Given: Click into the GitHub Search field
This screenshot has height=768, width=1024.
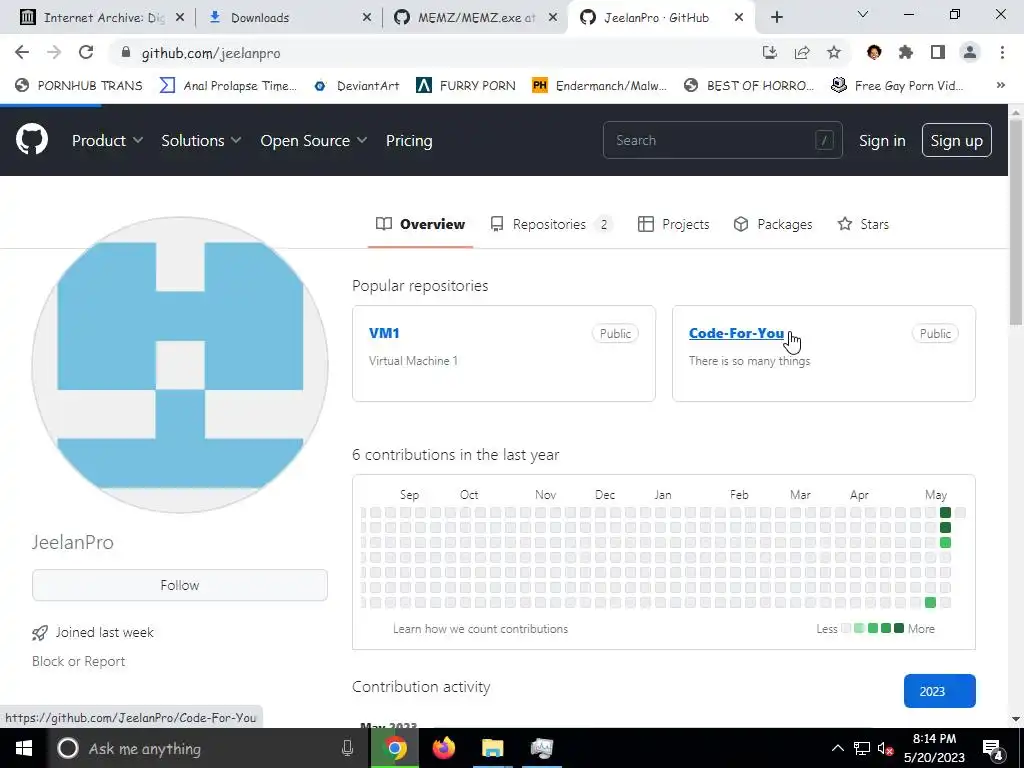Looking at the screenshot, I should (722, 140).
